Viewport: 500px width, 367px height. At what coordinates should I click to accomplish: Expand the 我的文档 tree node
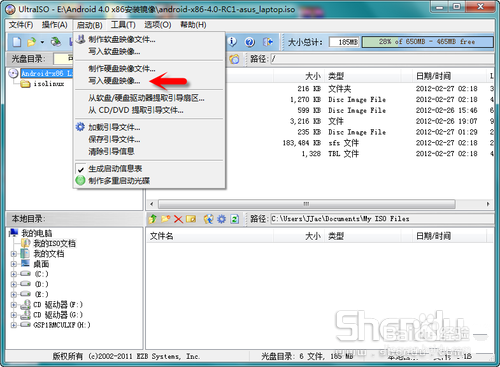tap(14, 254)
